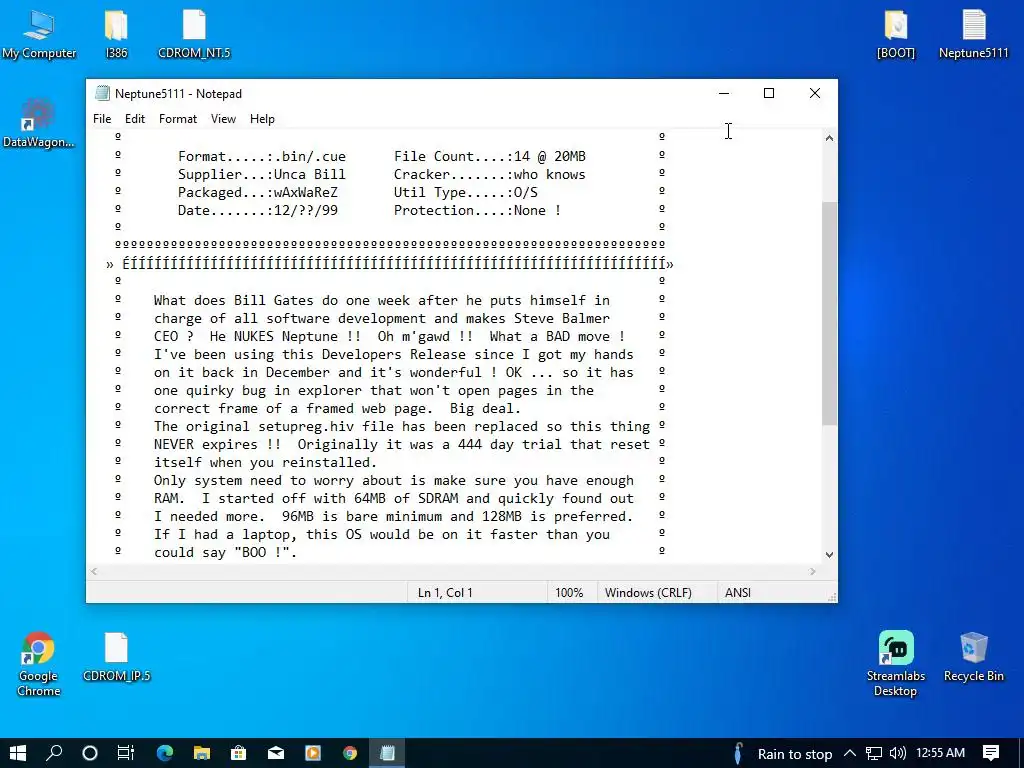This screenshot has height=768, width=1024.
Task: Open Task View
Action: [x=125, y=753]
